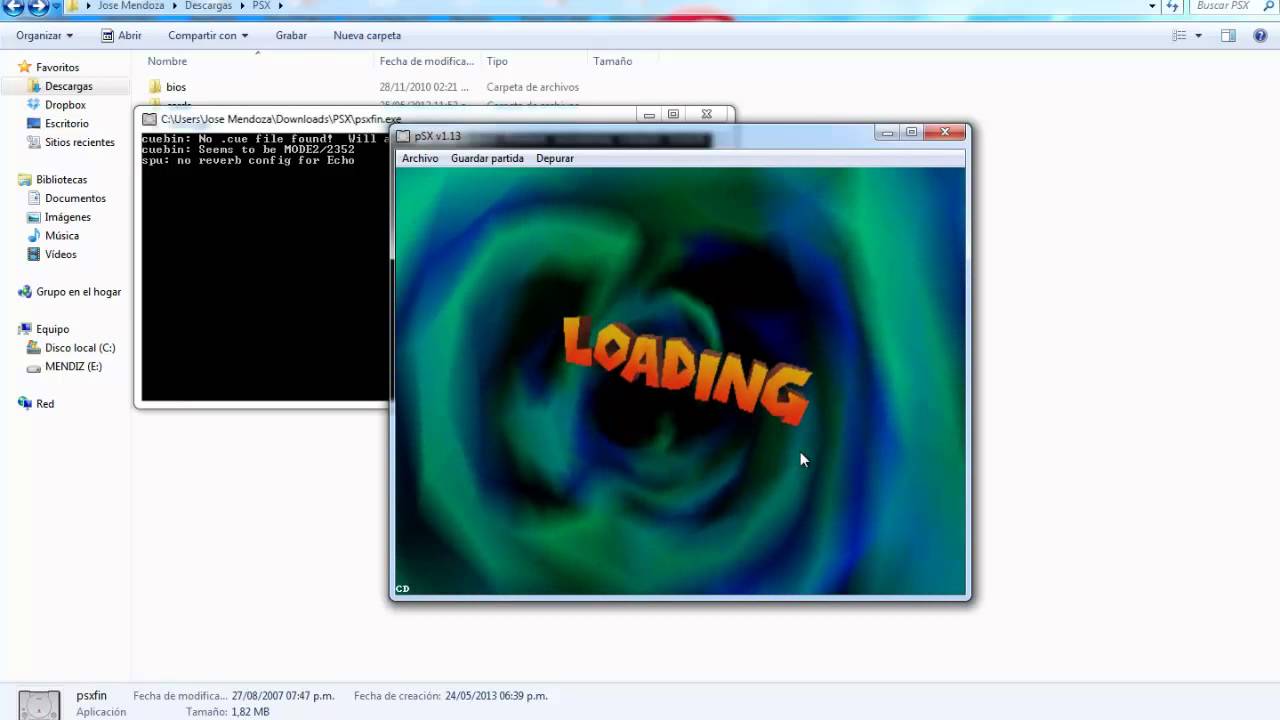The image size is (1280, 720).
Task: Click creation date 24/05/2013 06:39 p.m.
Action: 496,695
